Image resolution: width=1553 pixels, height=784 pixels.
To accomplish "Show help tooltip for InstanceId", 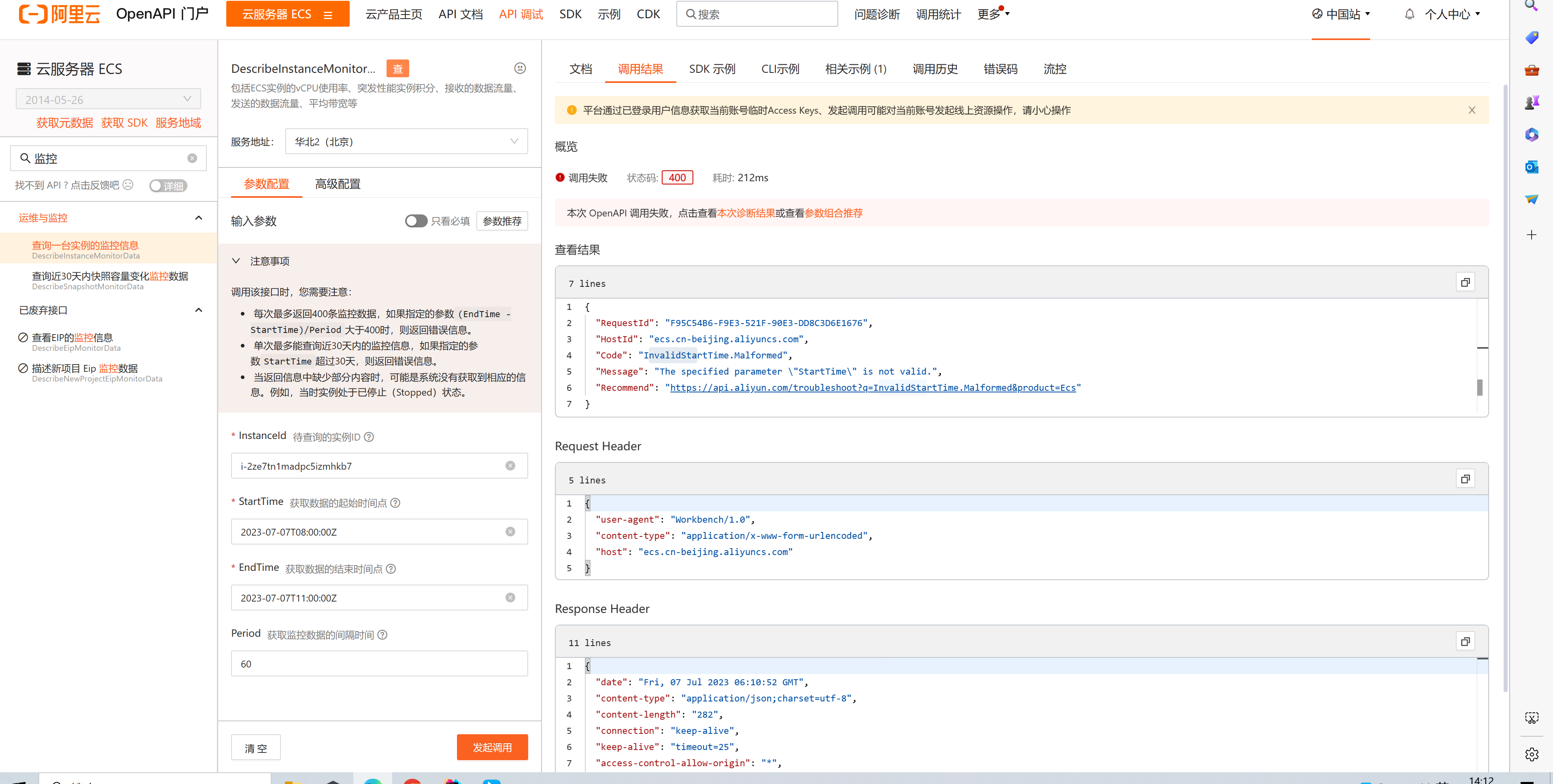I will click(369, 437).
